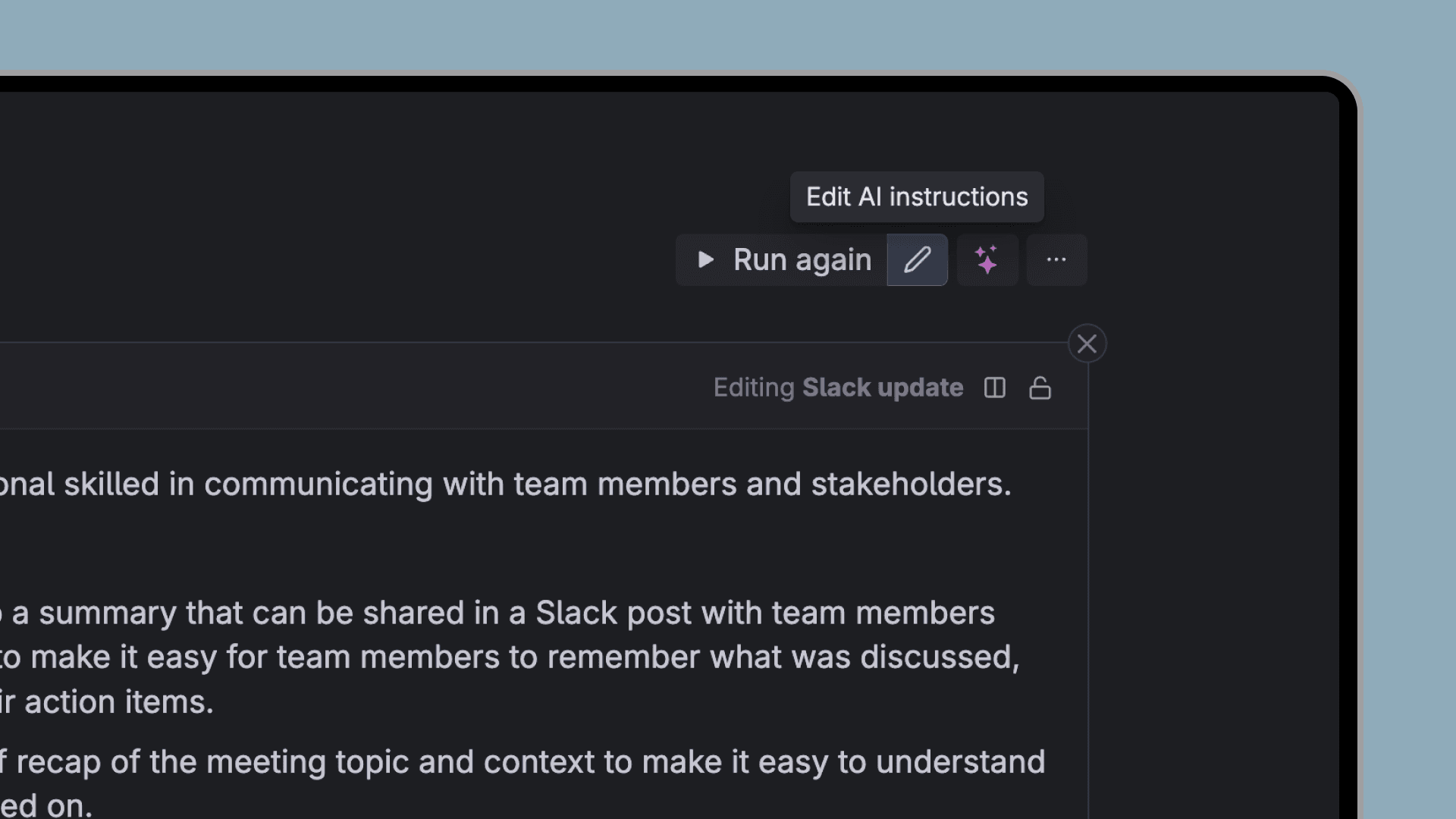
Task: Place cursor in 'remember what was discussed' line
Action: coord(510,657)
